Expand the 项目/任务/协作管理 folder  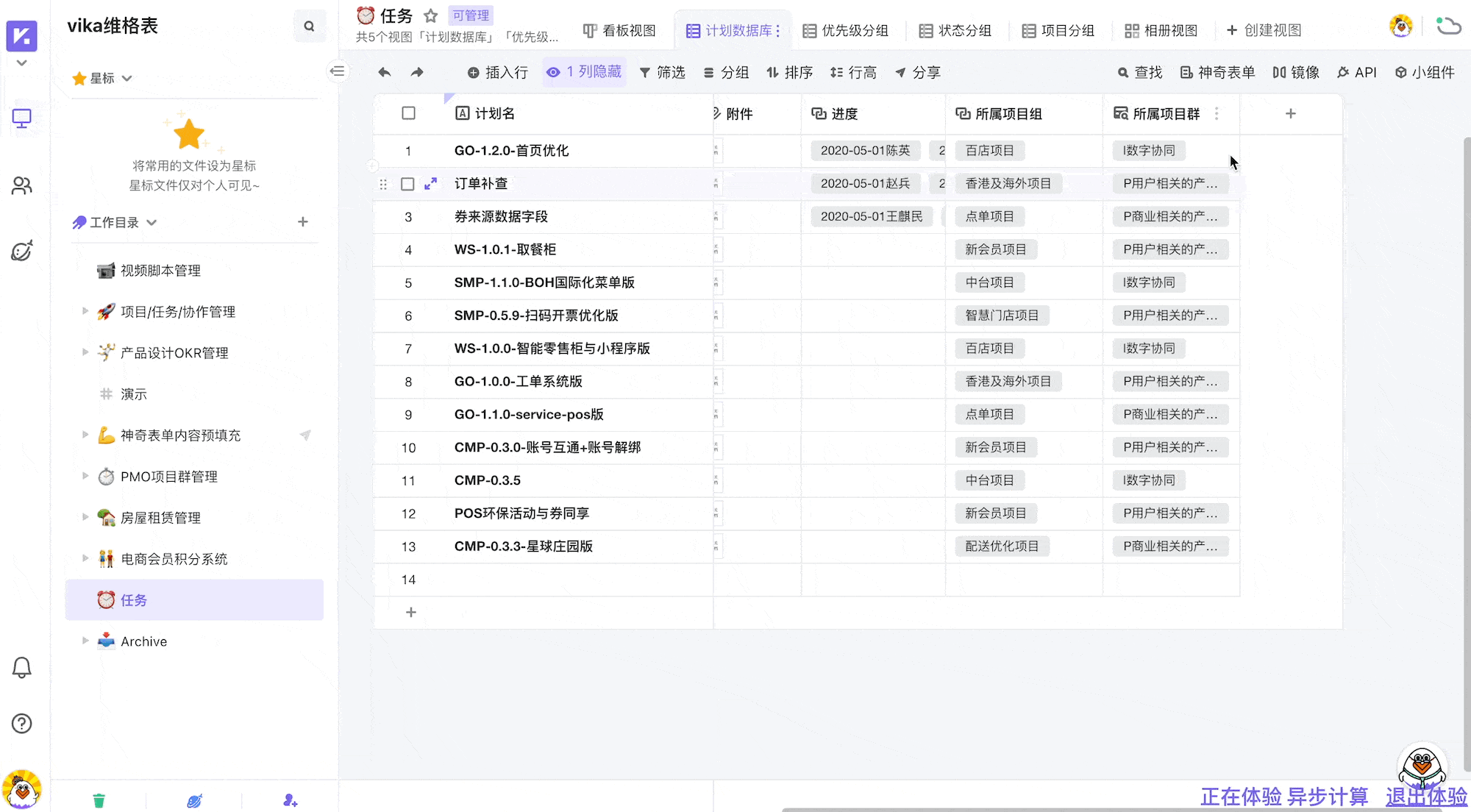click(x=85, y=311)
